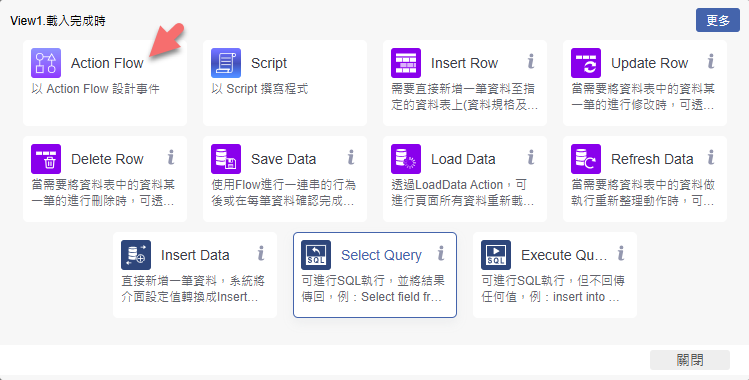The image size is (749, 380).
Task: Click the Delete Row title
Action: [x=107, y=159]
